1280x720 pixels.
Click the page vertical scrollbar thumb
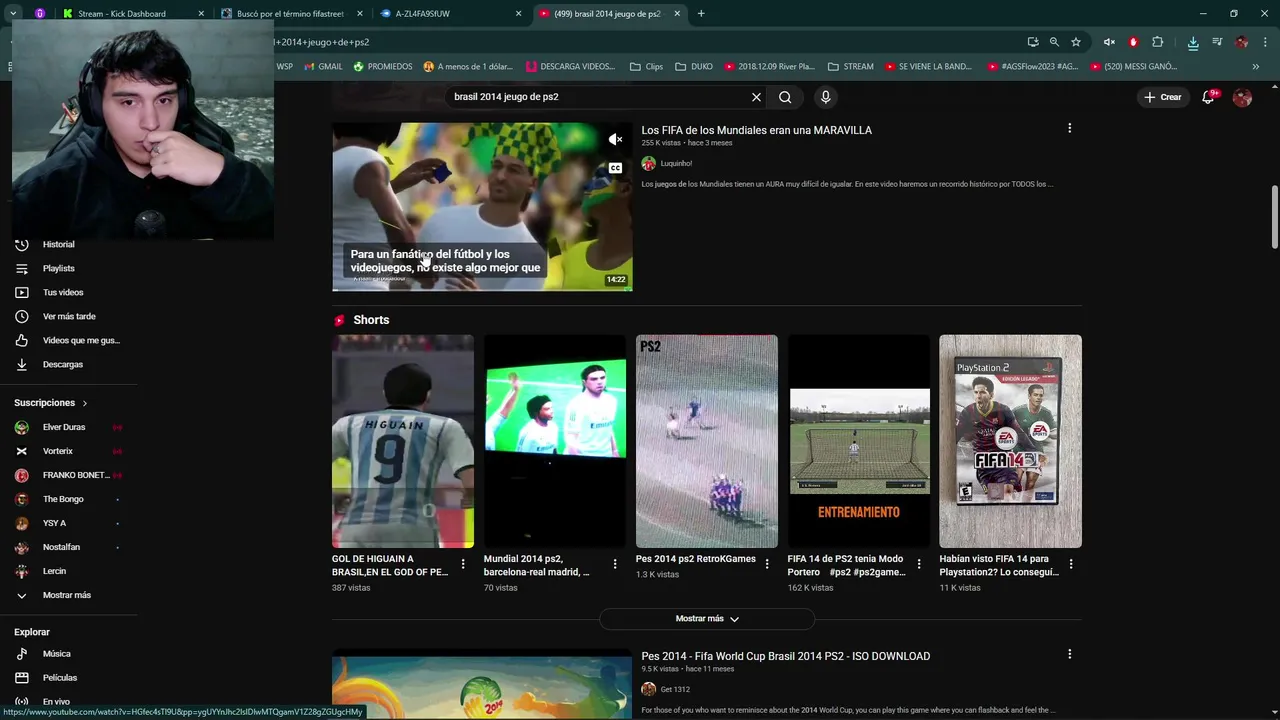point(1274,217)
